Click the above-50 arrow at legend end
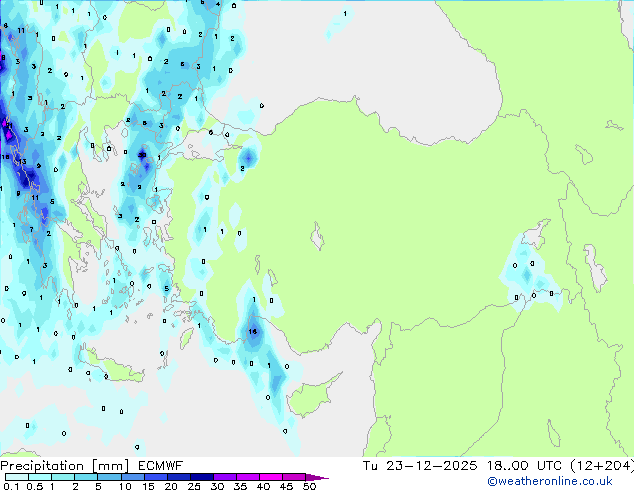634x490 pixels. coord(317,478)
